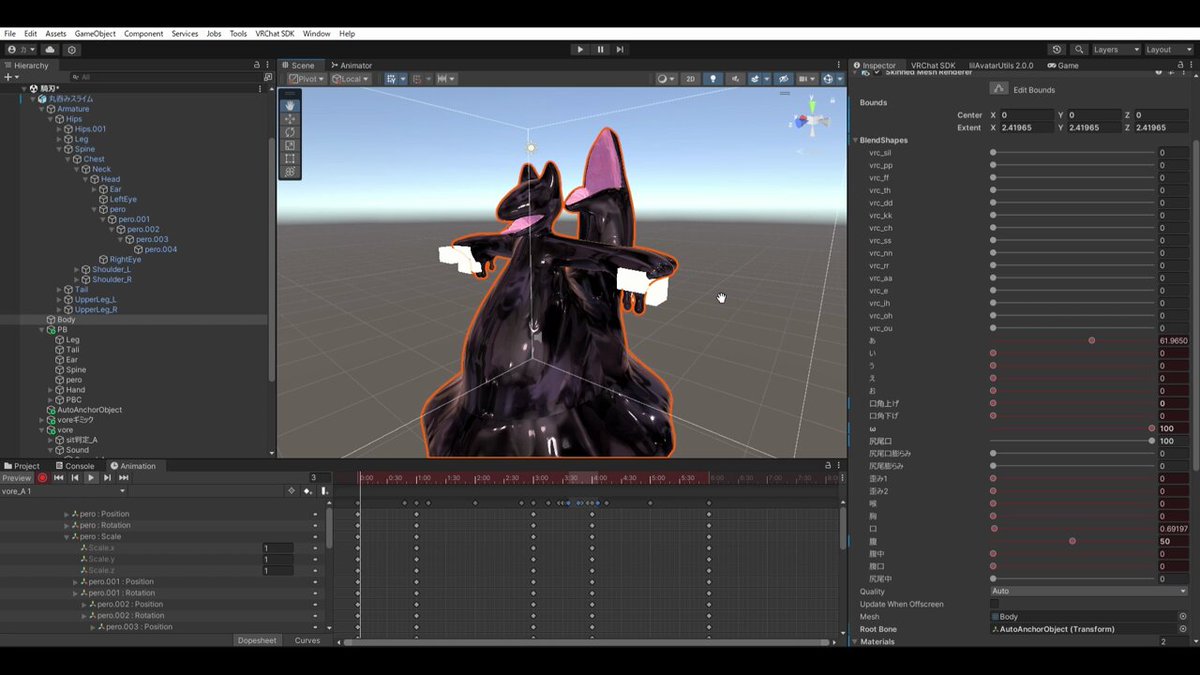Switch to the Console tab
The width and height of the screenshot is (1200, 675).
pos(75,466)
